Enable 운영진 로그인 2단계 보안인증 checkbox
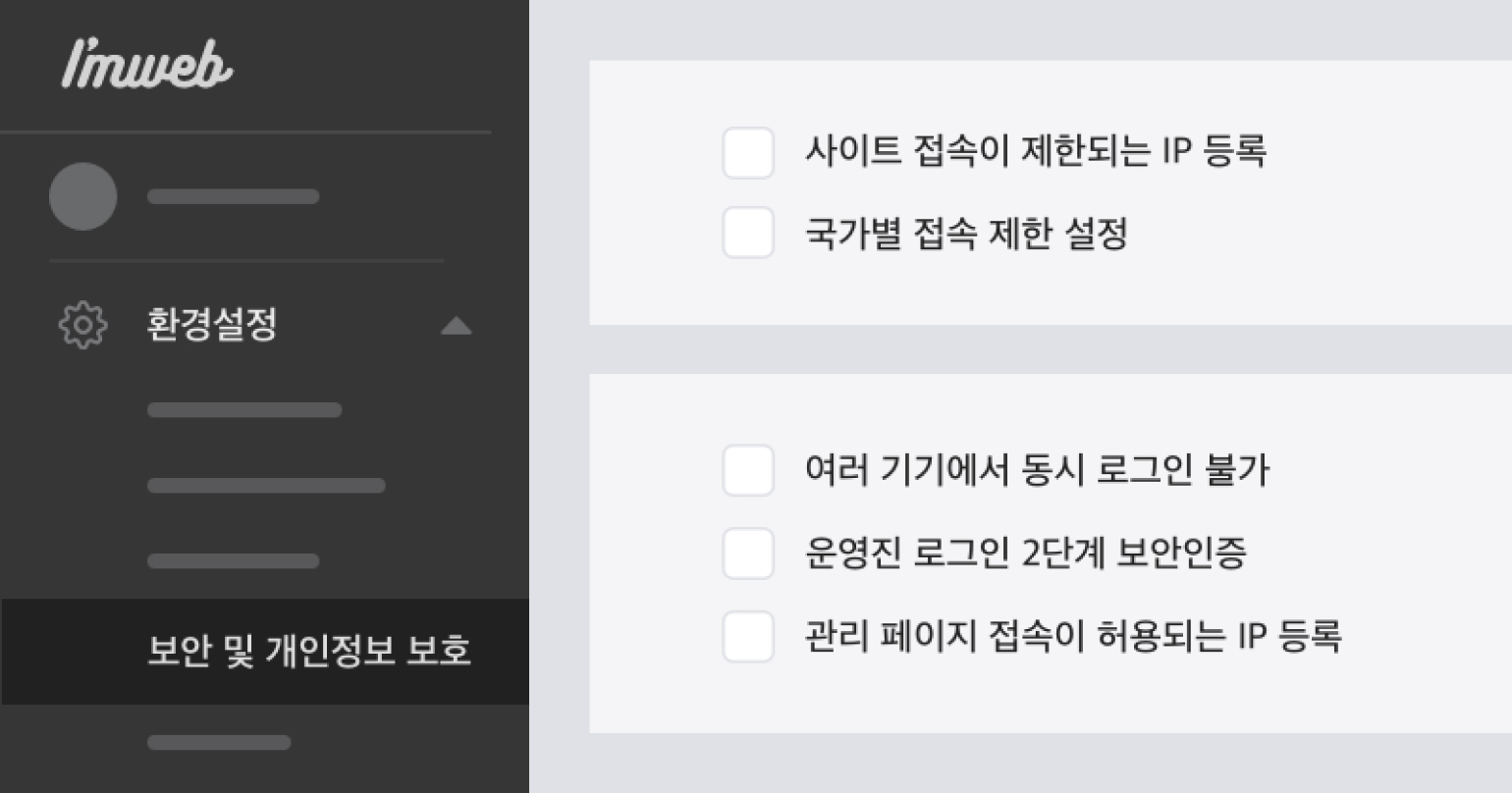Image resolution: width=1512 pixels, height=793 pixels. point(748,553)
